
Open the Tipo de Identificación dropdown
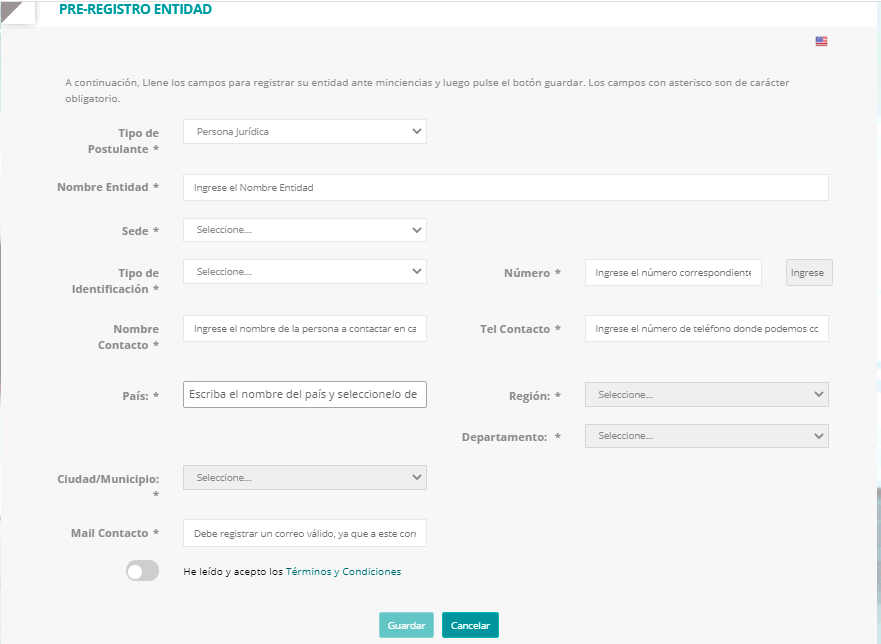pyautogui.click(x=305, y=271)
